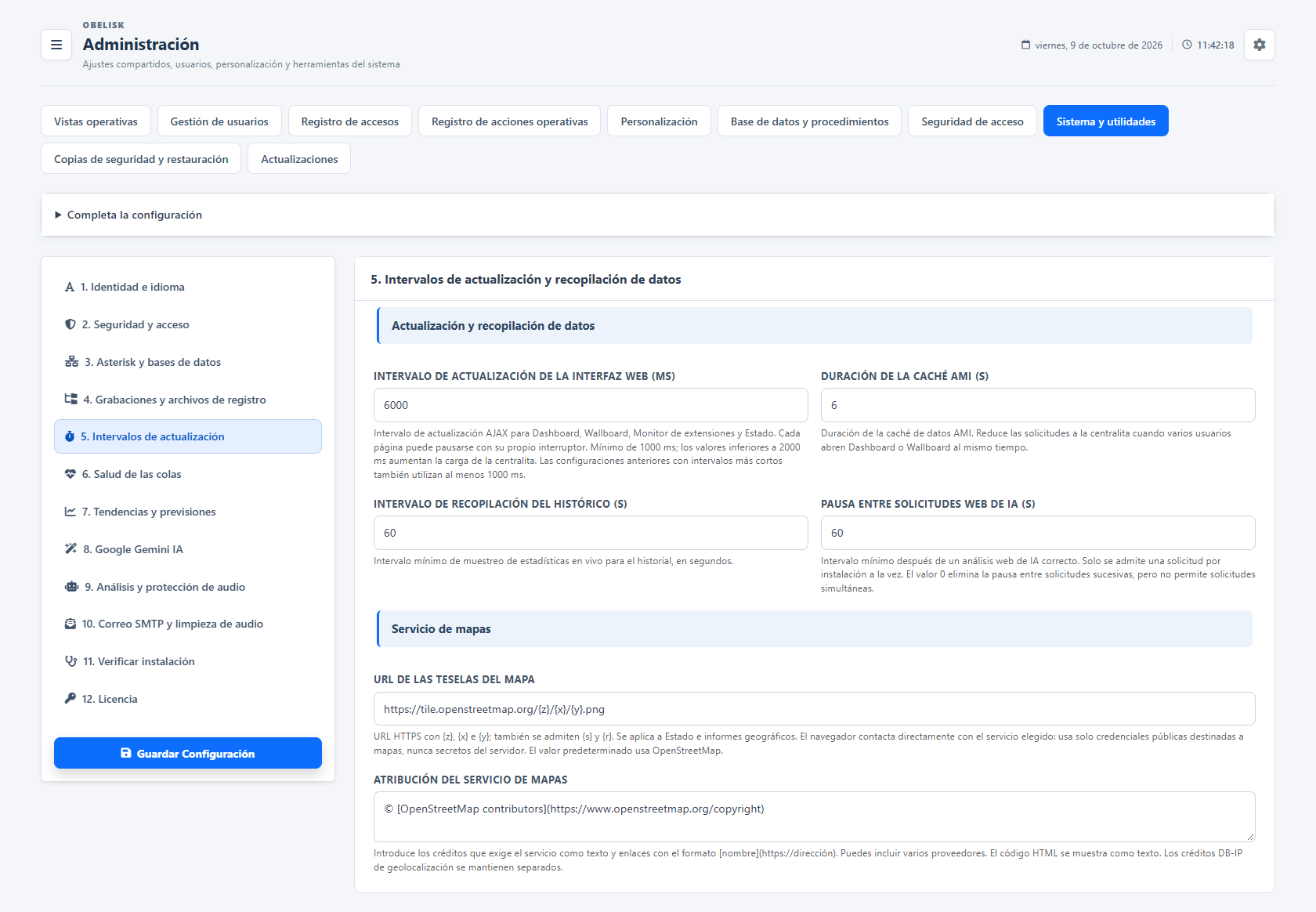The image size is (1316, 912).
Task: Click the time display 11:42:18
Action: coord(1216,45)
